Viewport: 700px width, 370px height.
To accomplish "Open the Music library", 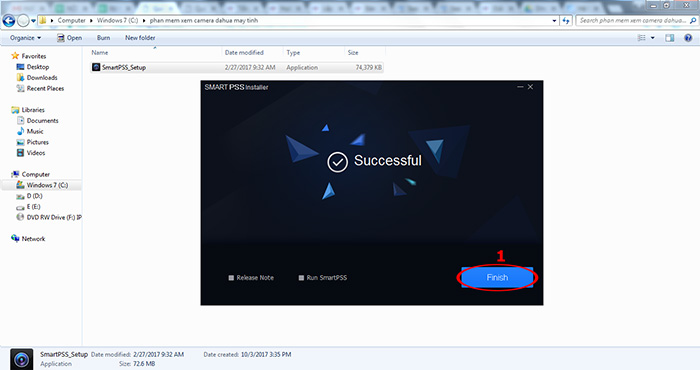I will [35, 131].
